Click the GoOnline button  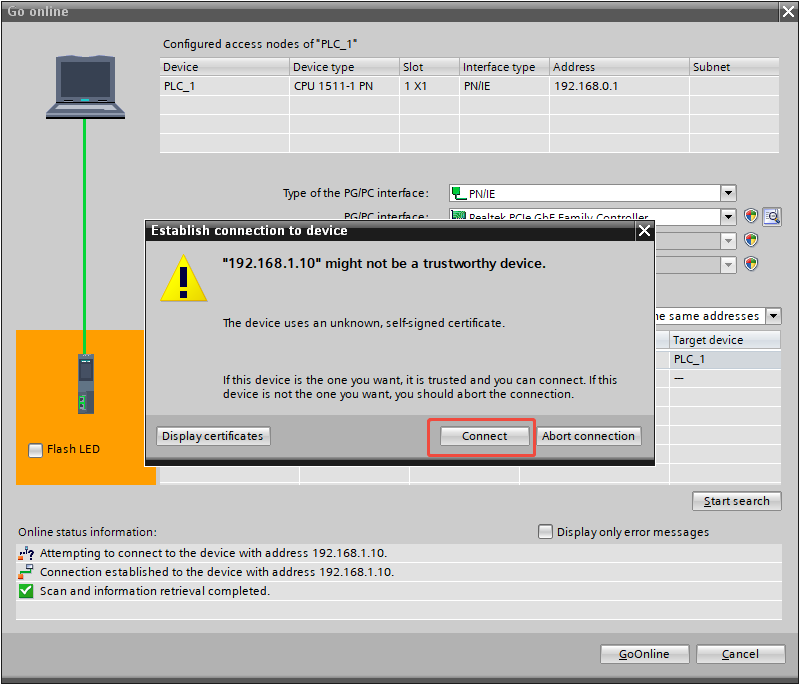pos(644,654)
